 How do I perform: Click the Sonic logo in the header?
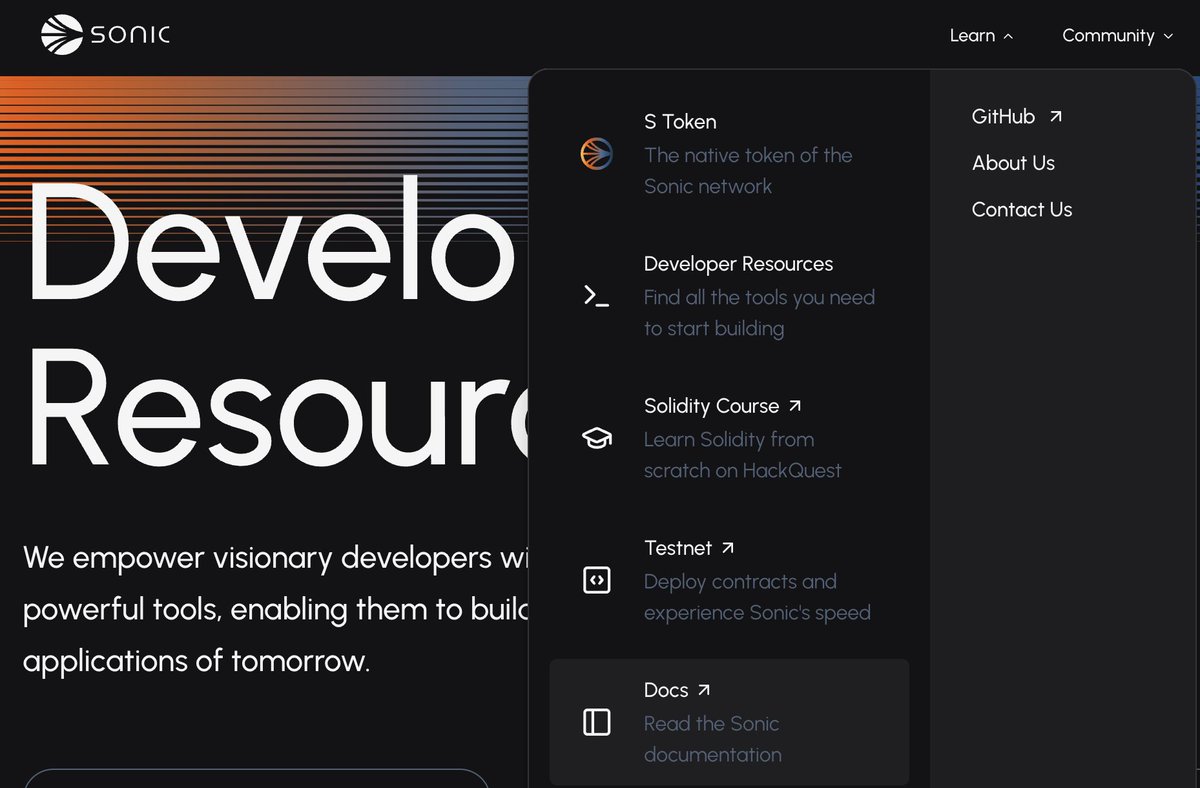pos(105,35)
